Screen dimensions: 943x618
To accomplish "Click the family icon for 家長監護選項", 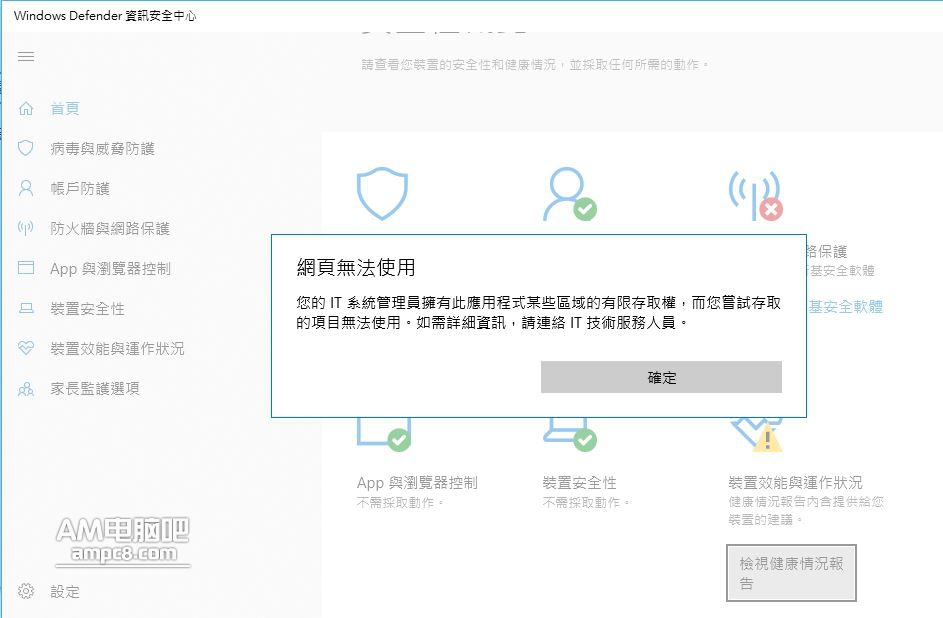I will pyautogui.click(x=26, y=389).
